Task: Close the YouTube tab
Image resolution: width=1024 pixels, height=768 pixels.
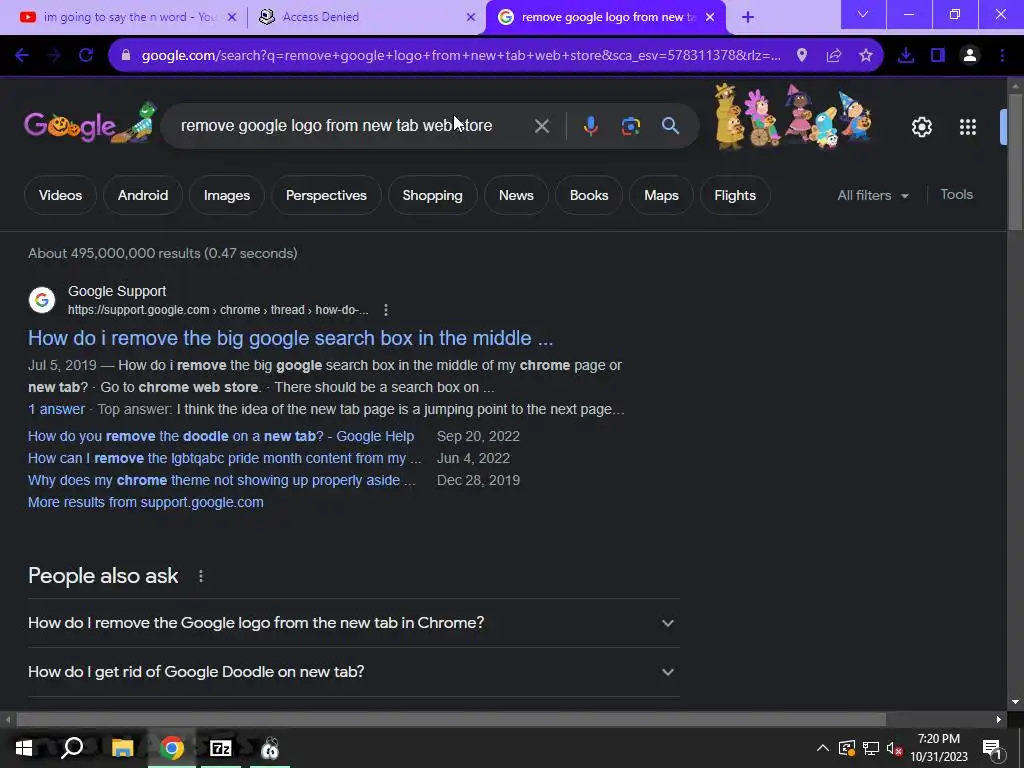Action: [x=231, y=17]
